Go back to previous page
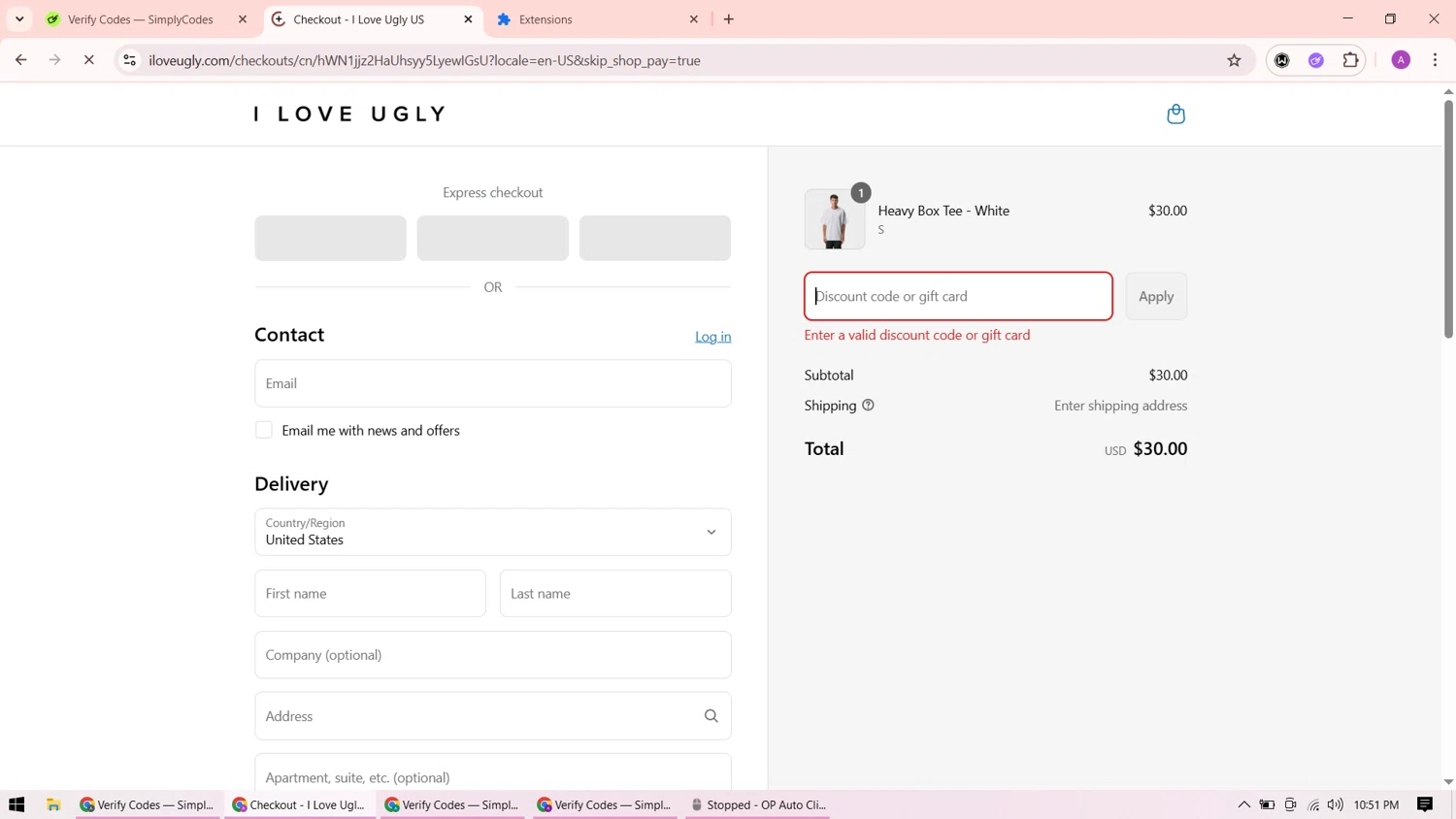The height and width of the screenshot is (819, 1456). point(21,60)
